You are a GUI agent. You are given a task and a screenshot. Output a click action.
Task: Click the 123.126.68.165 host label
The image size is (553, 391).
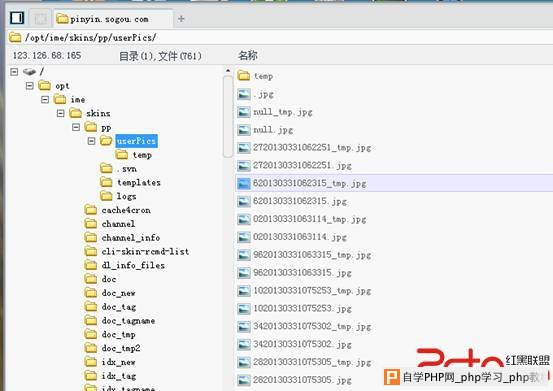coord(47,56)
